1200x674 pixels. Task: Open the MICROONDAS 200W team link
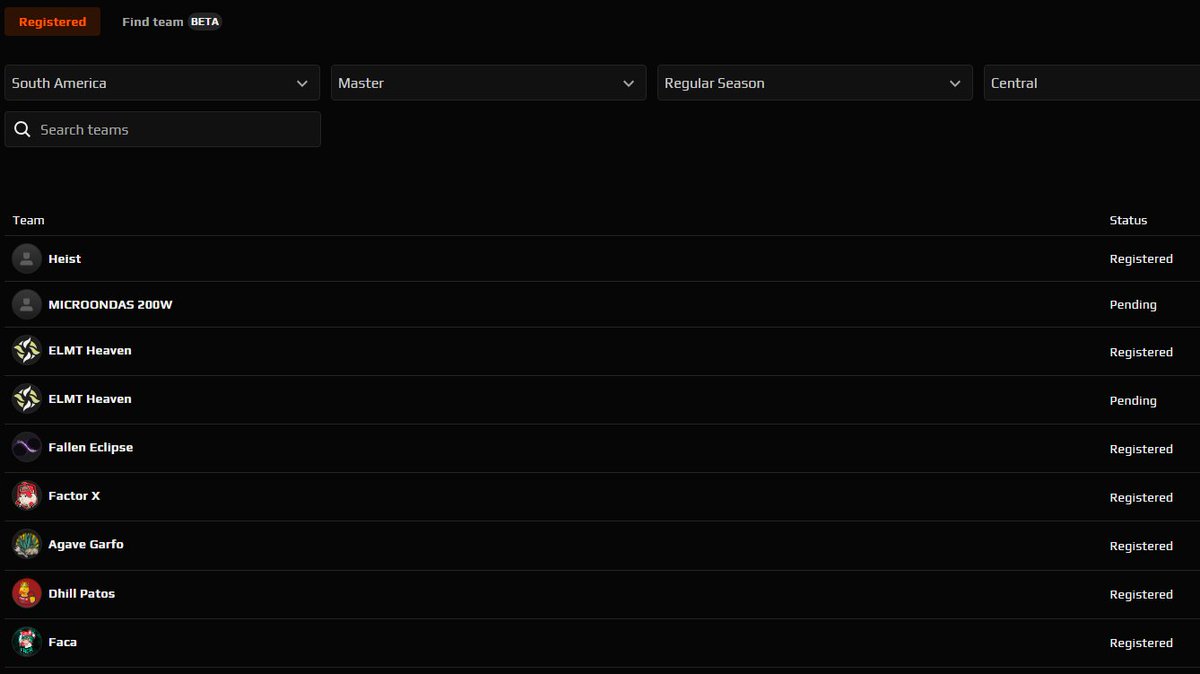[x=110, y=305]
